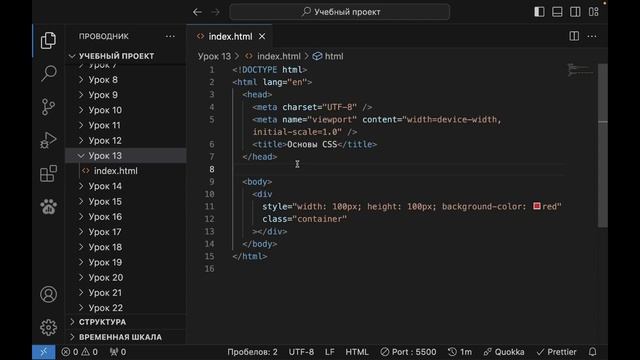Open the Explorer view in activity bar
This screenshot has height=360, width=640.
48,40
